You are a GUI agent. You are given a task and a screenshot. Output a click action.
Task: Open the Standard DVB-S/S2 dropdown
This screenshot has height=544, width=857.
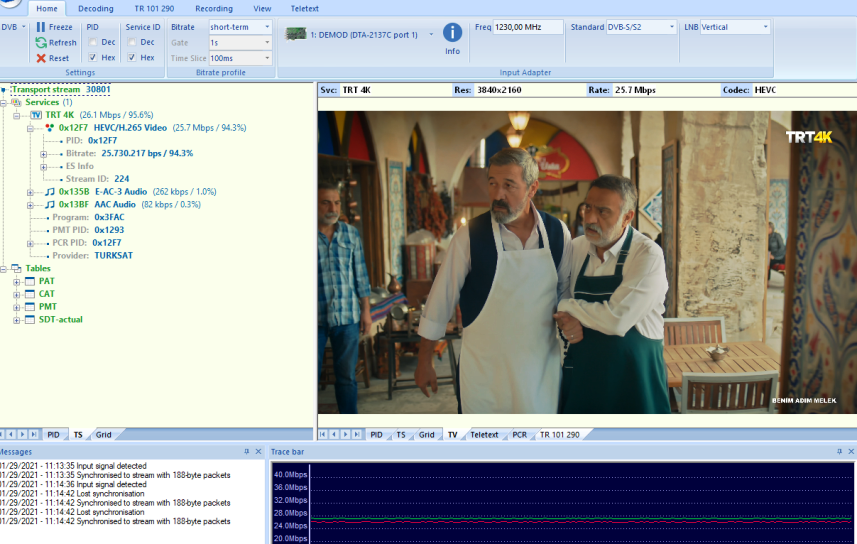pos(672,27)
